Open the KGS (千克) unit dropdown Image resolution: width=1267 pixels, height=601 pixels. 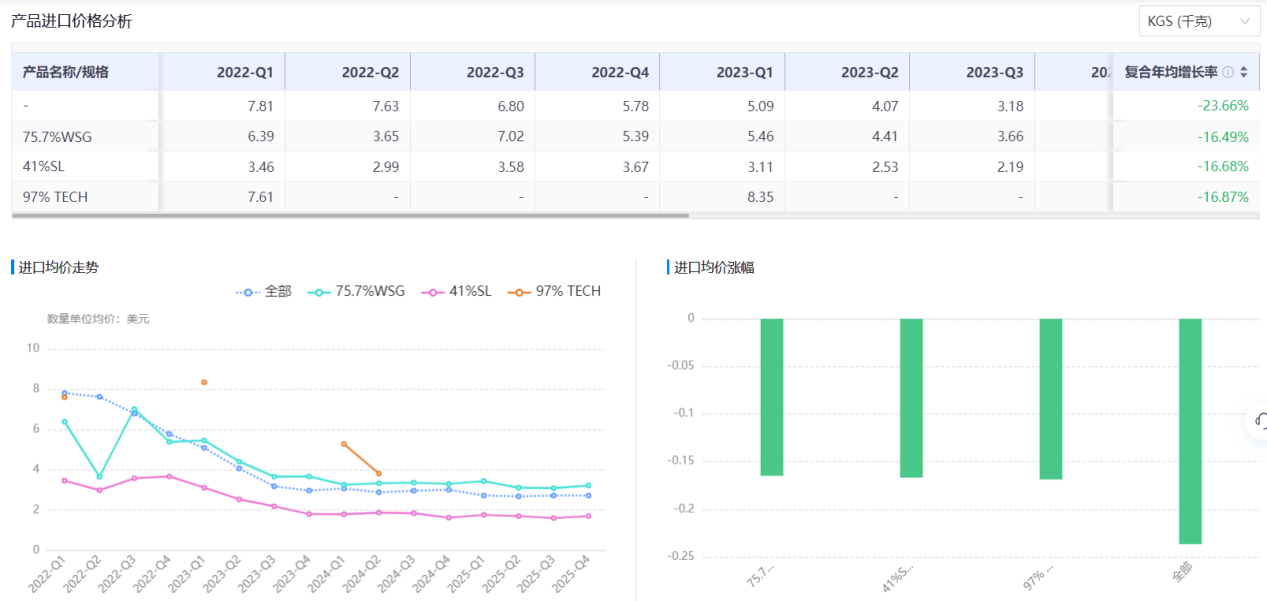1198,21
